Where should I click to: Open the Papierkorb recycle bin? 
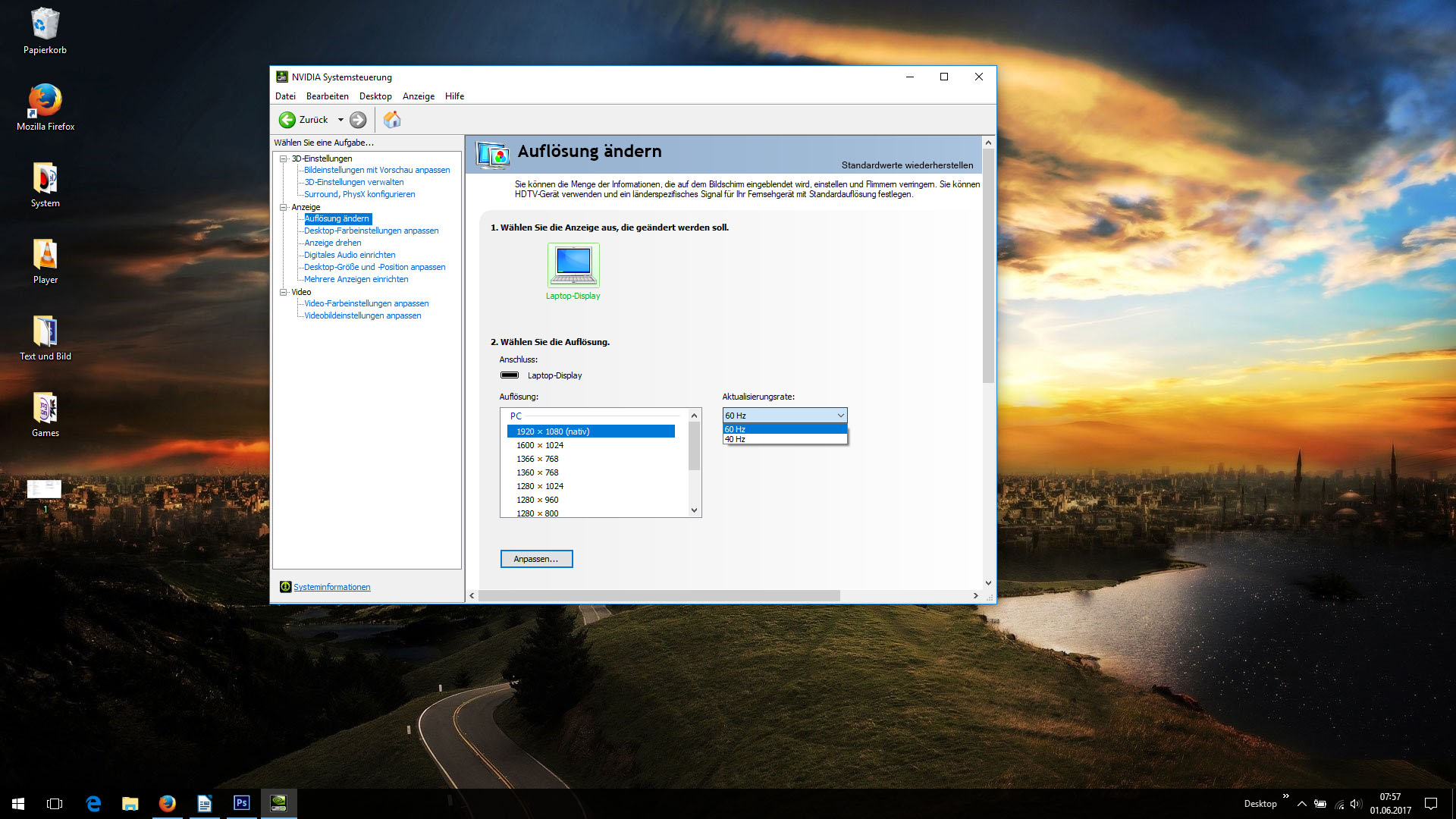(x=45, y=24)
